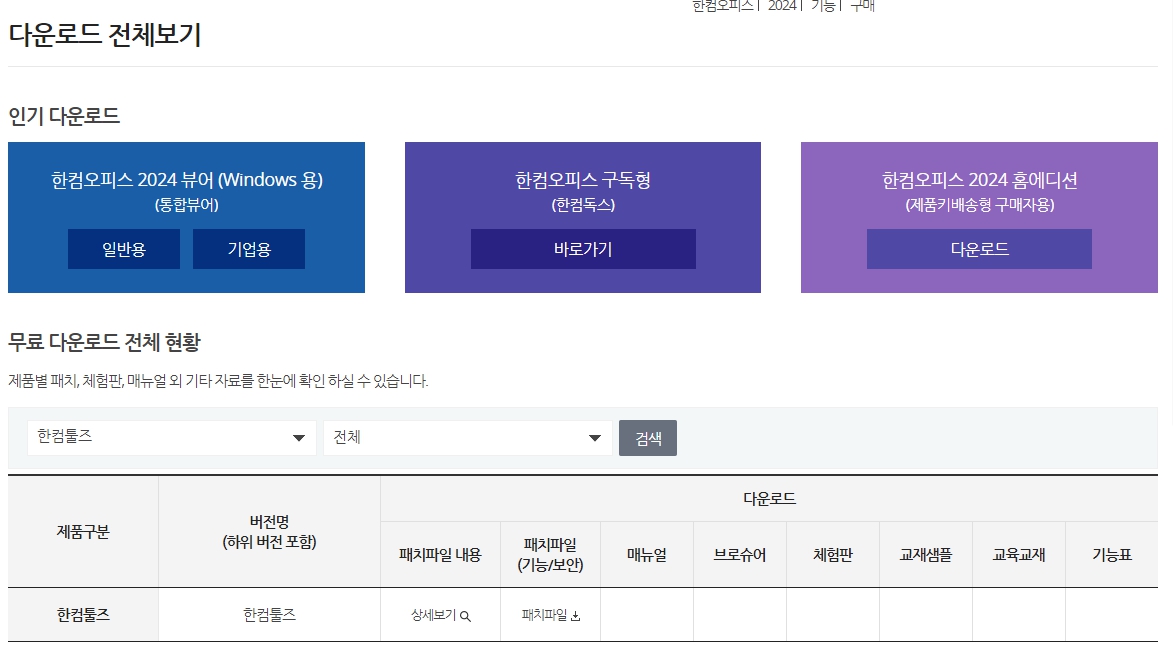Click the 인기 다운로드 section heading

pyautogui.click(x=64, y=116)
